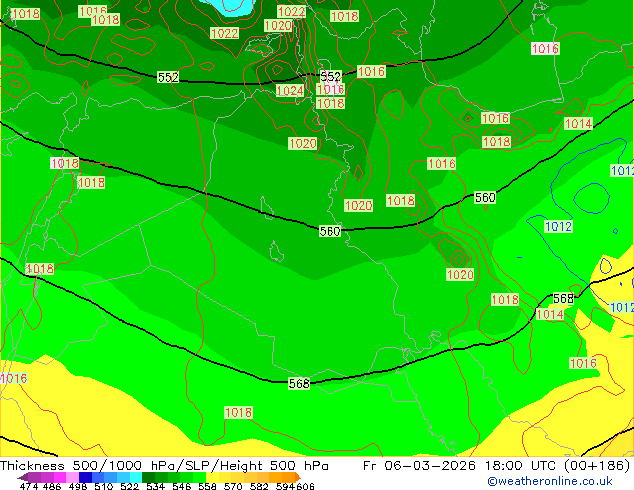Click the 560 height label beside the coastline
Screen dimensions: 634x490
click(x=330, y=231)
